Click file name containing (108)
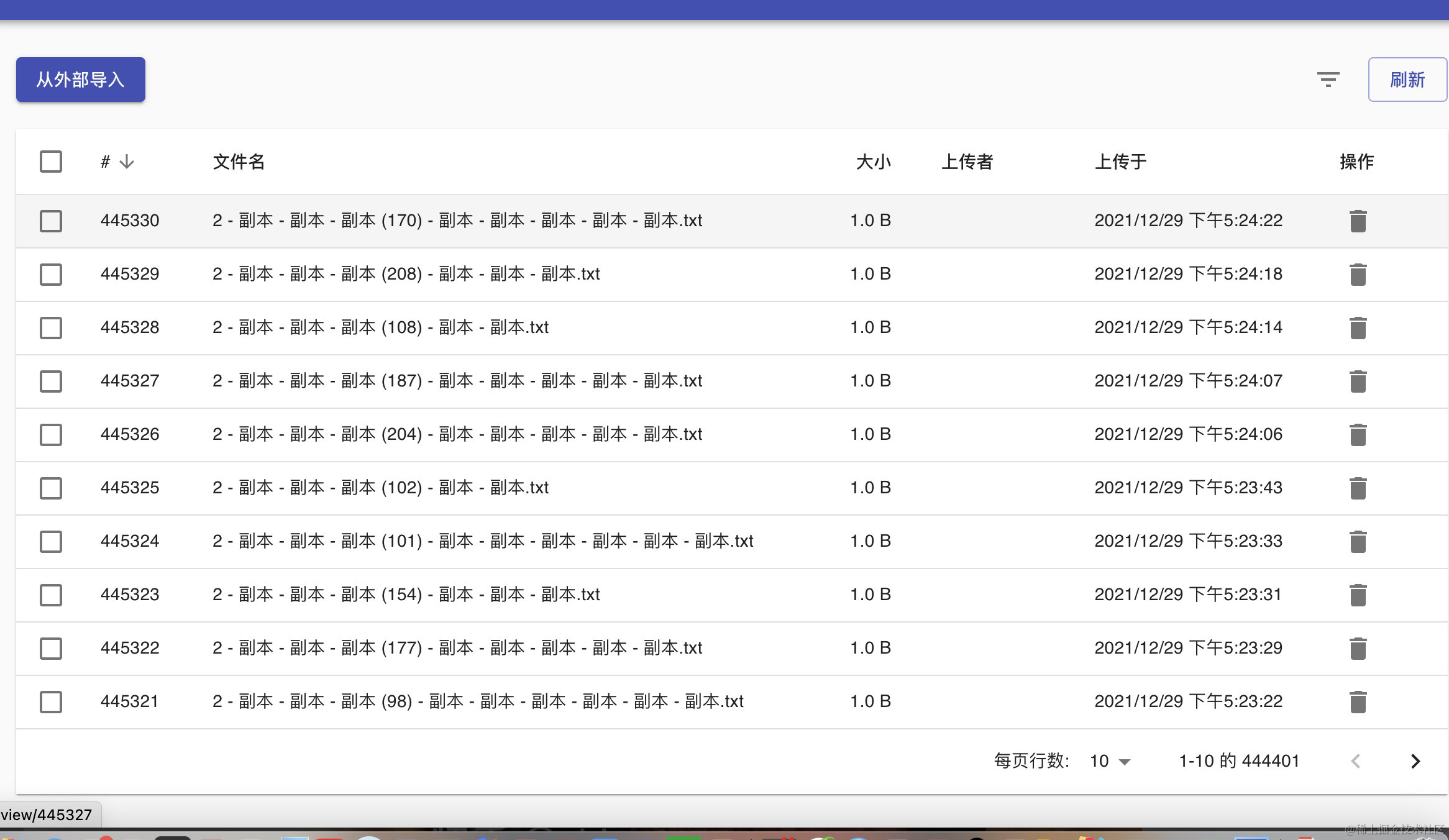 point(381,327)
